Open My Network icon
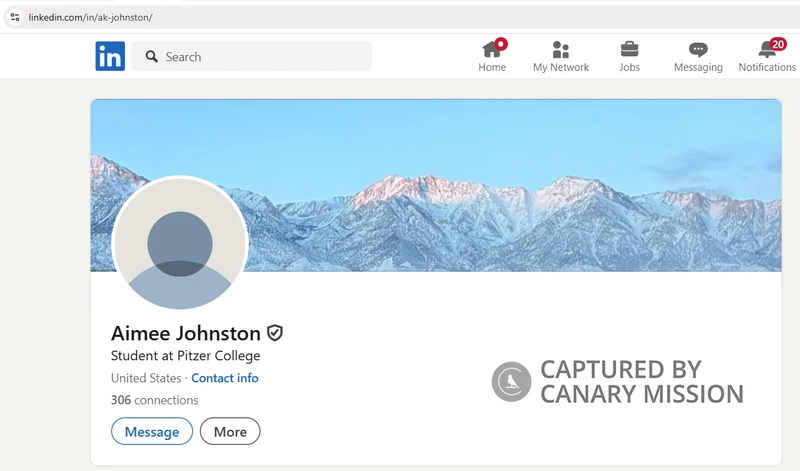The height and width of the screenshot is (471, 800). click(x=561, y=49)
